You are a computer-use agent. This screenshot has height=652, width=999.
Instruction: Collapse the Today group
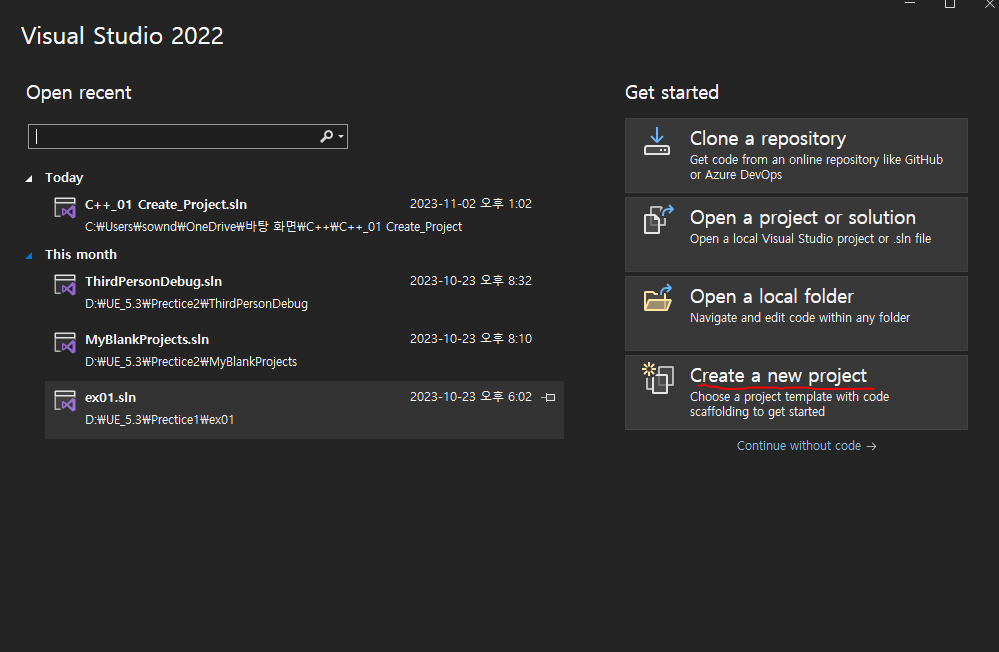coord(29,178)
